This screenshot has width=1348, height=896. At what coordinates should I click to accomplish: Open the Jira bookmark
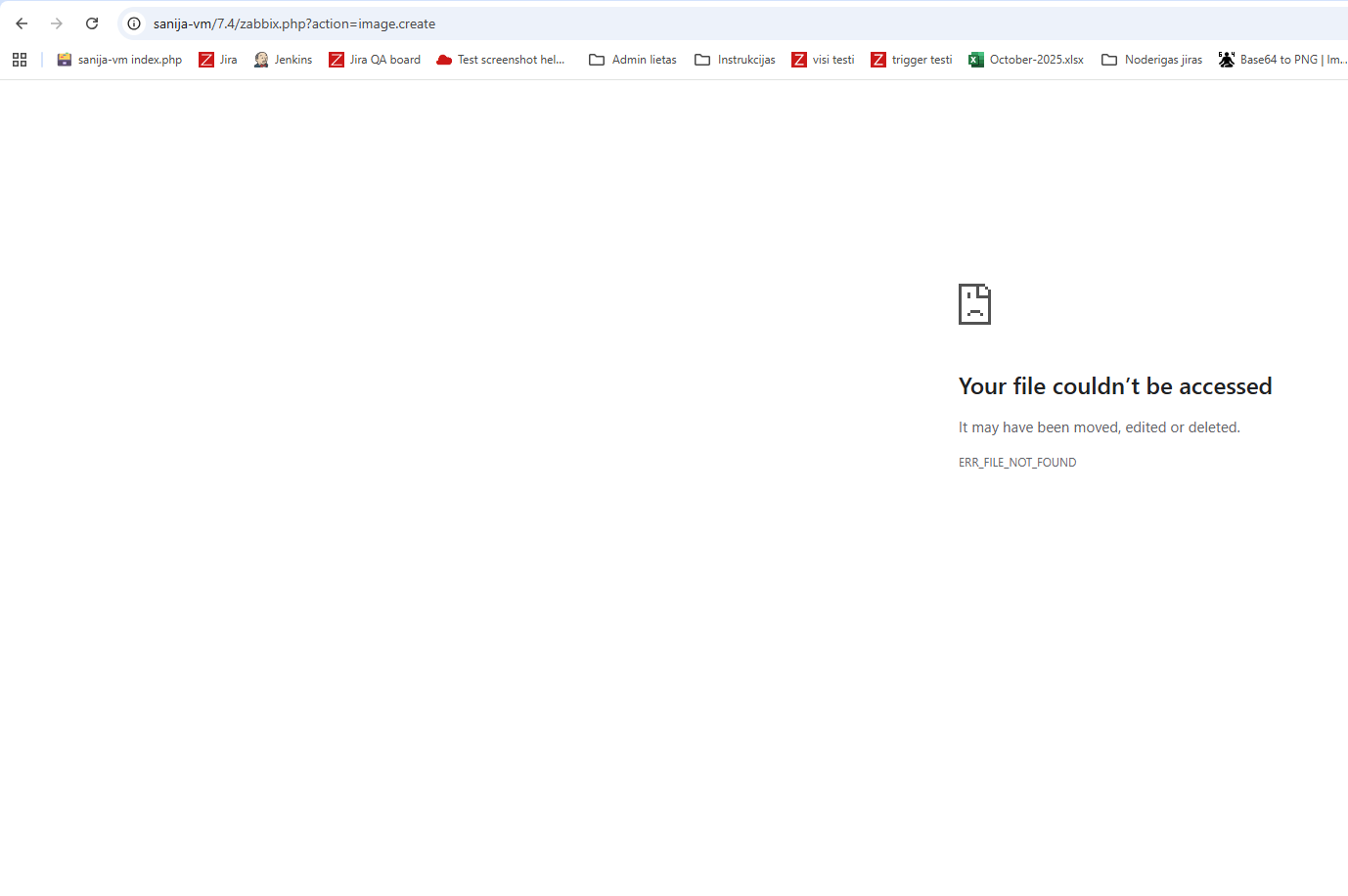(x=218, y=60)
